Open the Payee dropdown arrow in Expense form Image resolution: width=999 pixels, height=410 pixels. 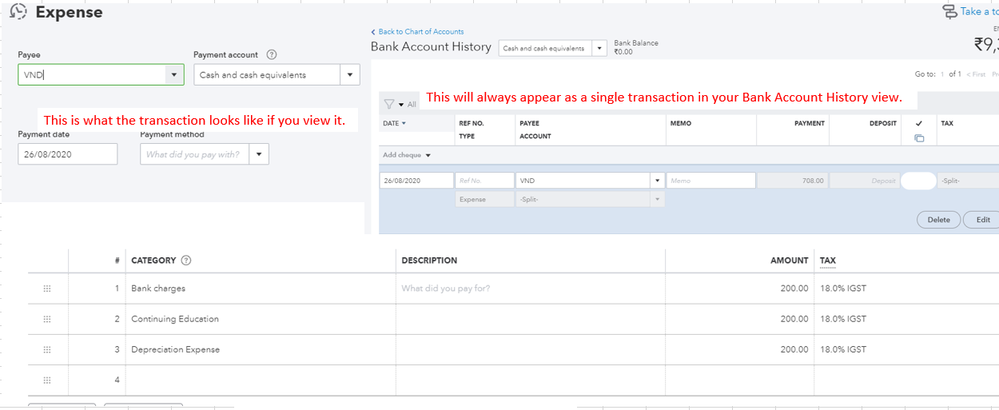174,75
